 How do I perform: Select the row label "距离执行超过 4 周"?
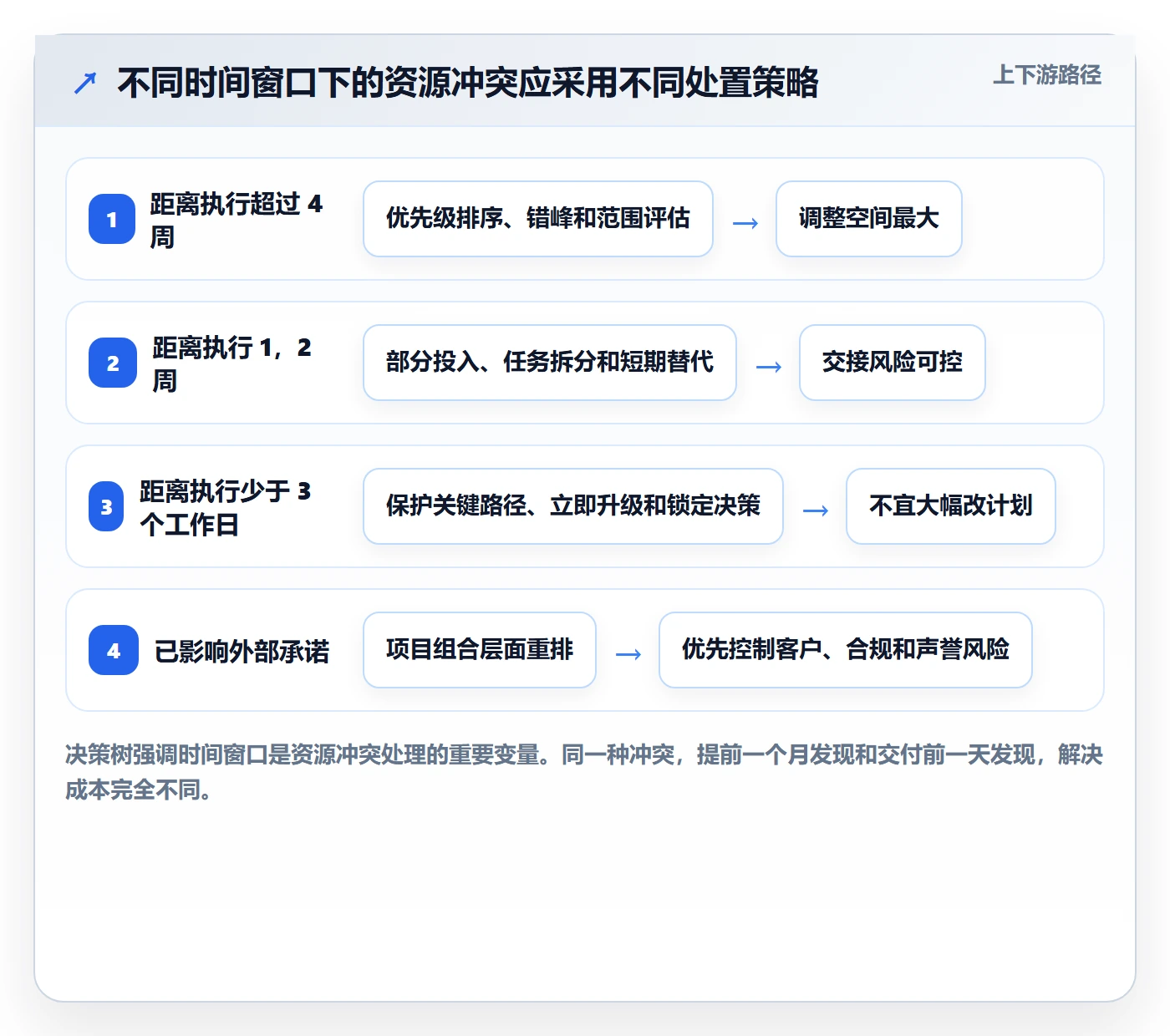click(237, 220)
